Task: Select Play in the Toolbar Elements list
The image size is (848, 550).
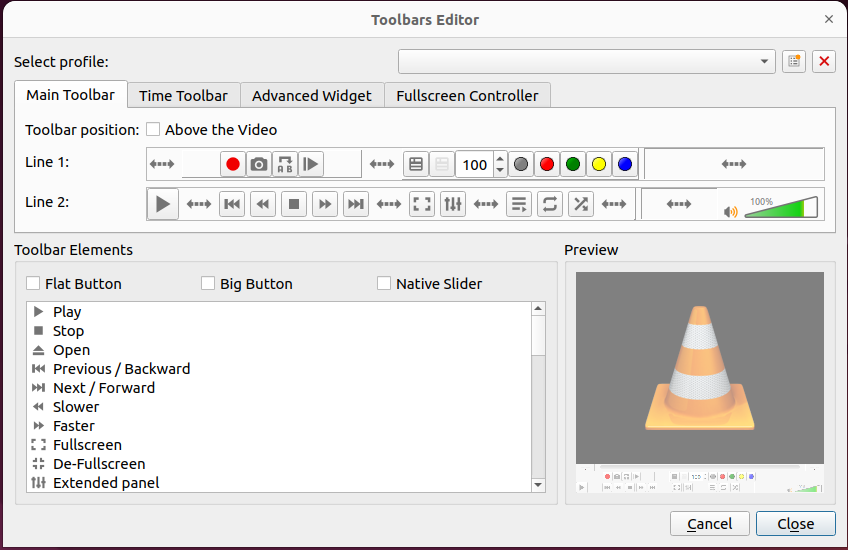Action: pos(279,312)
